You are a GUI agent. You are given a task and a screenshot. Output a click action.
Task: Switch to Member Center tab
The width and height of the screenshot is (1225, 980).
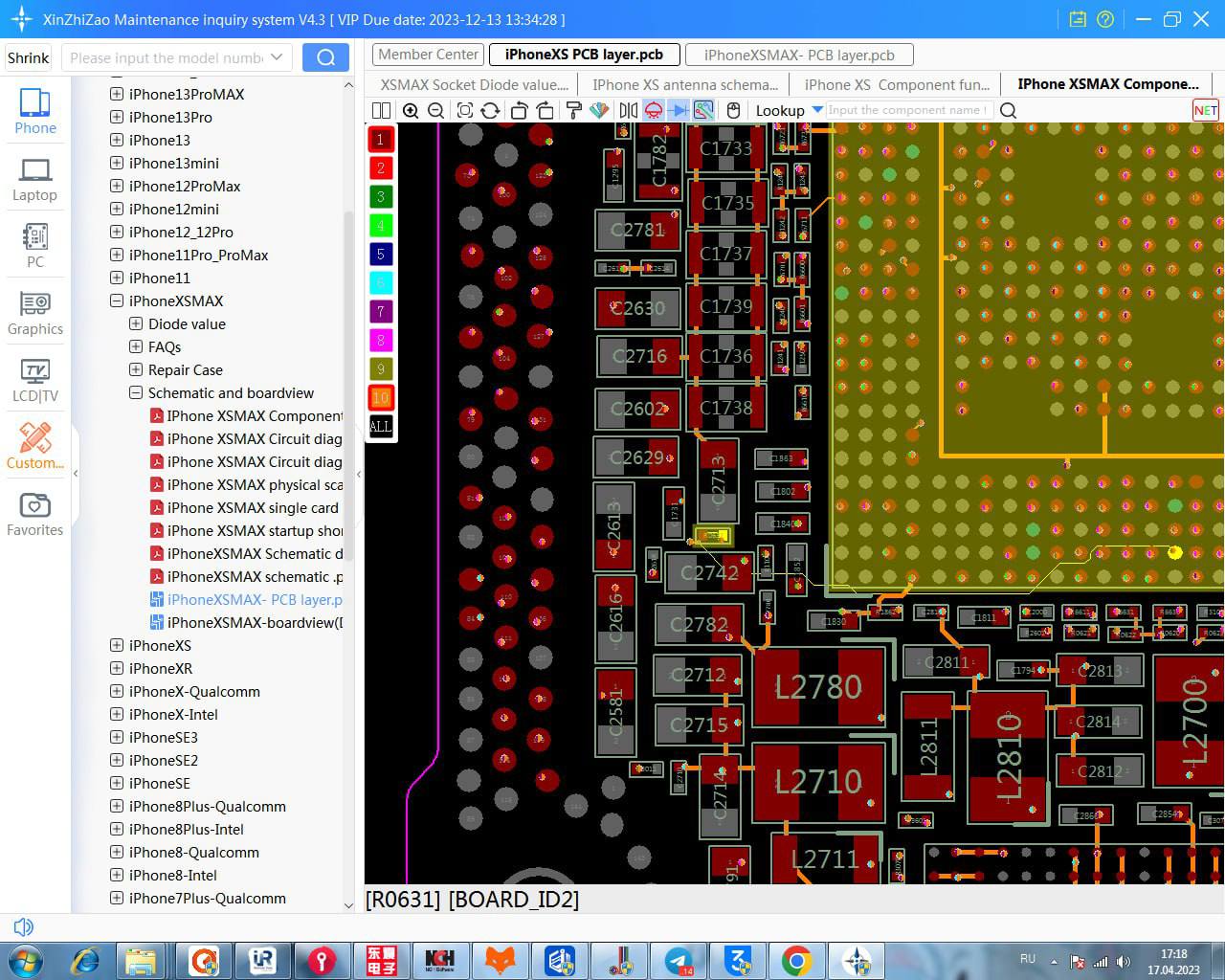428,55
